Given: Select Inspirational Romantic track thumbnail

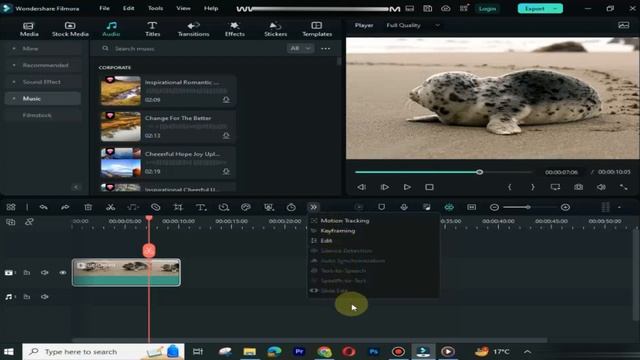Looking at the screenshot, I should [121, 91].
